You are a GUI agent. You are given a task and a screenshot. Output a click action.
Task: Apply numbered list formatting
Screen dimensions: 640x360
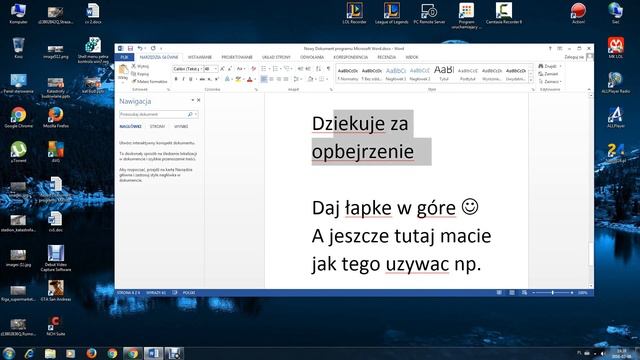276,69
